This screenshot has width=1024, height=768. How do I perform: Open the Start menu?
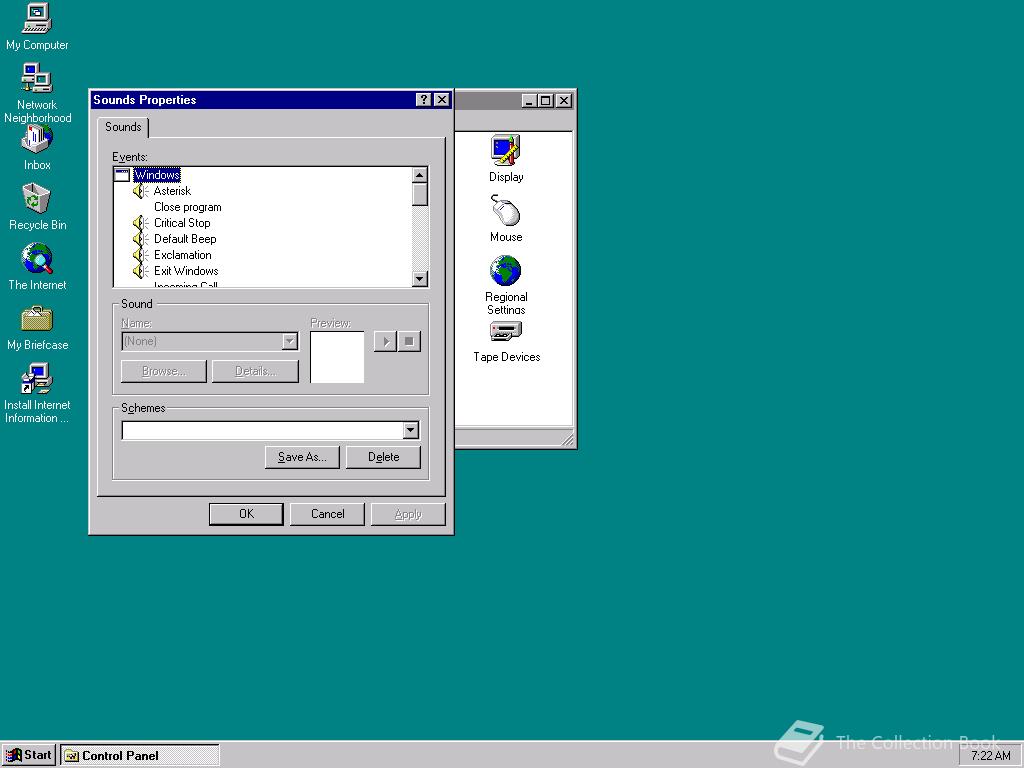[29, 756]
